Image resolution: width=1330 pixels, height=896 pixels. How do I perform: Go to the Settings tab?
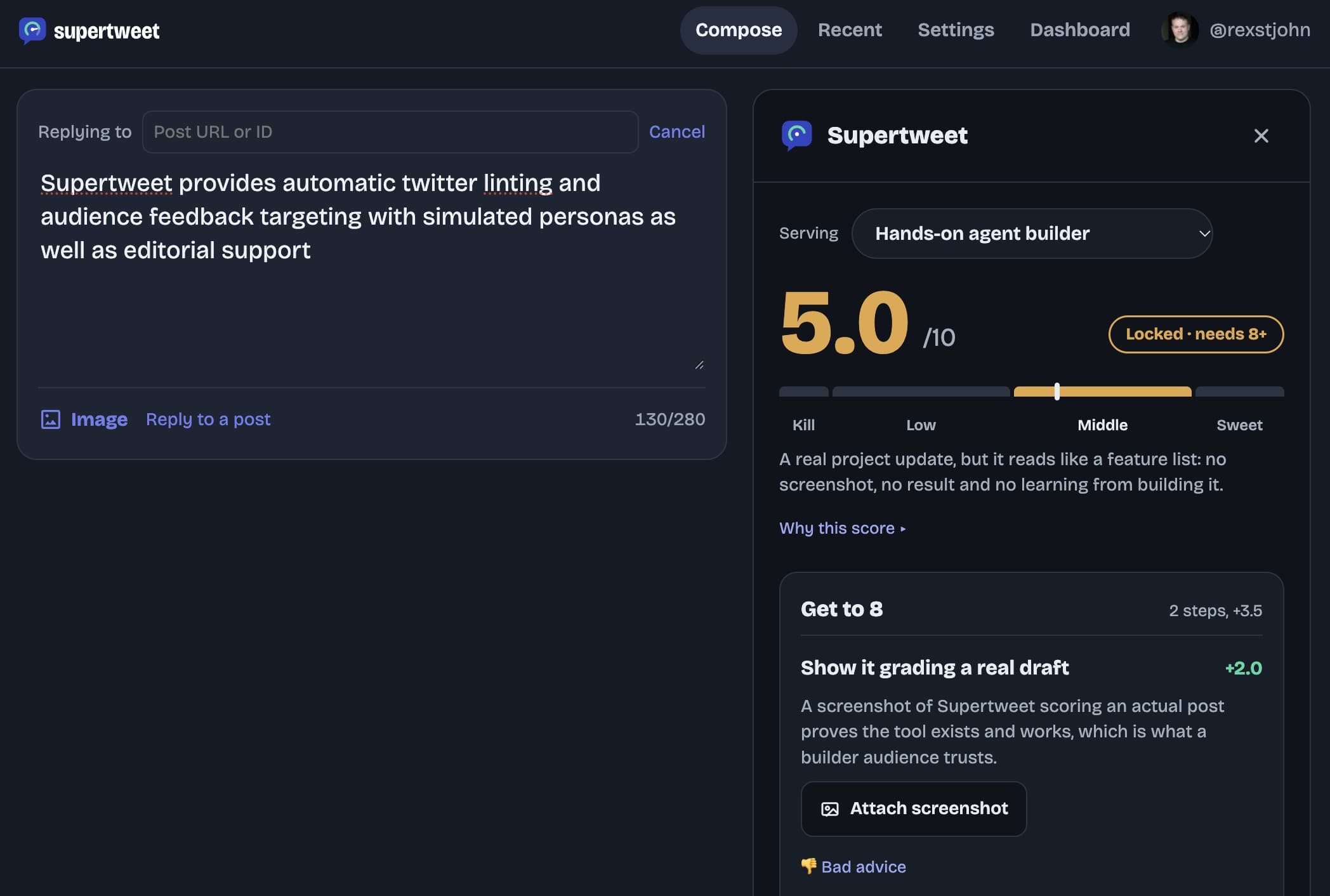tap(956, 30)
